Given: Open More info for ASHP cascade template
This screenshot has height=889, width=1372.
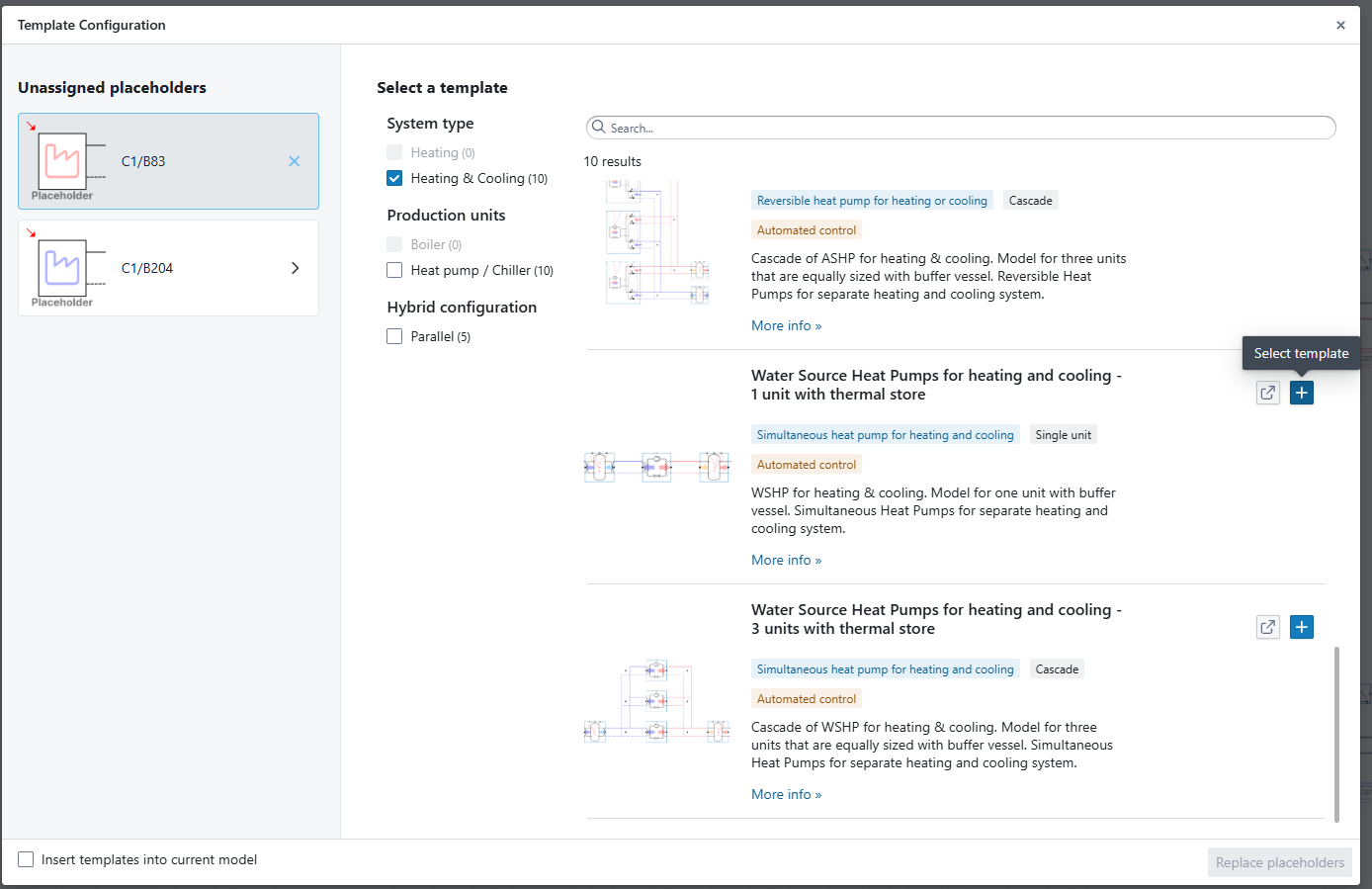Looking at the screenshot, I should click(x=786, y=325).
